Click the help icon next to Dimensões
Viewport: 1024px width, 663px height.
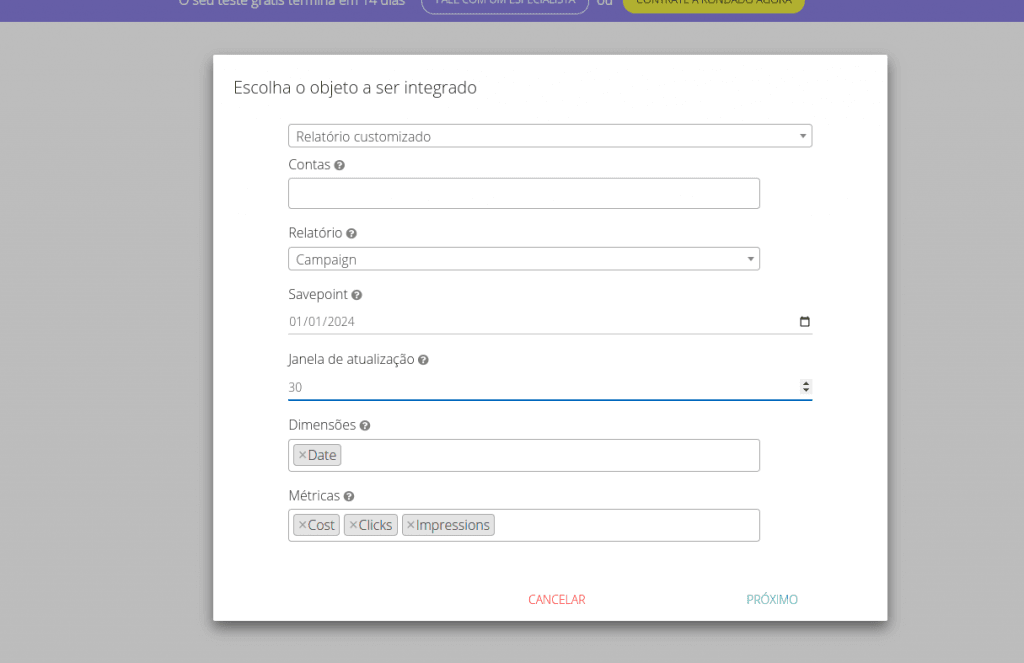click(365, 425)
